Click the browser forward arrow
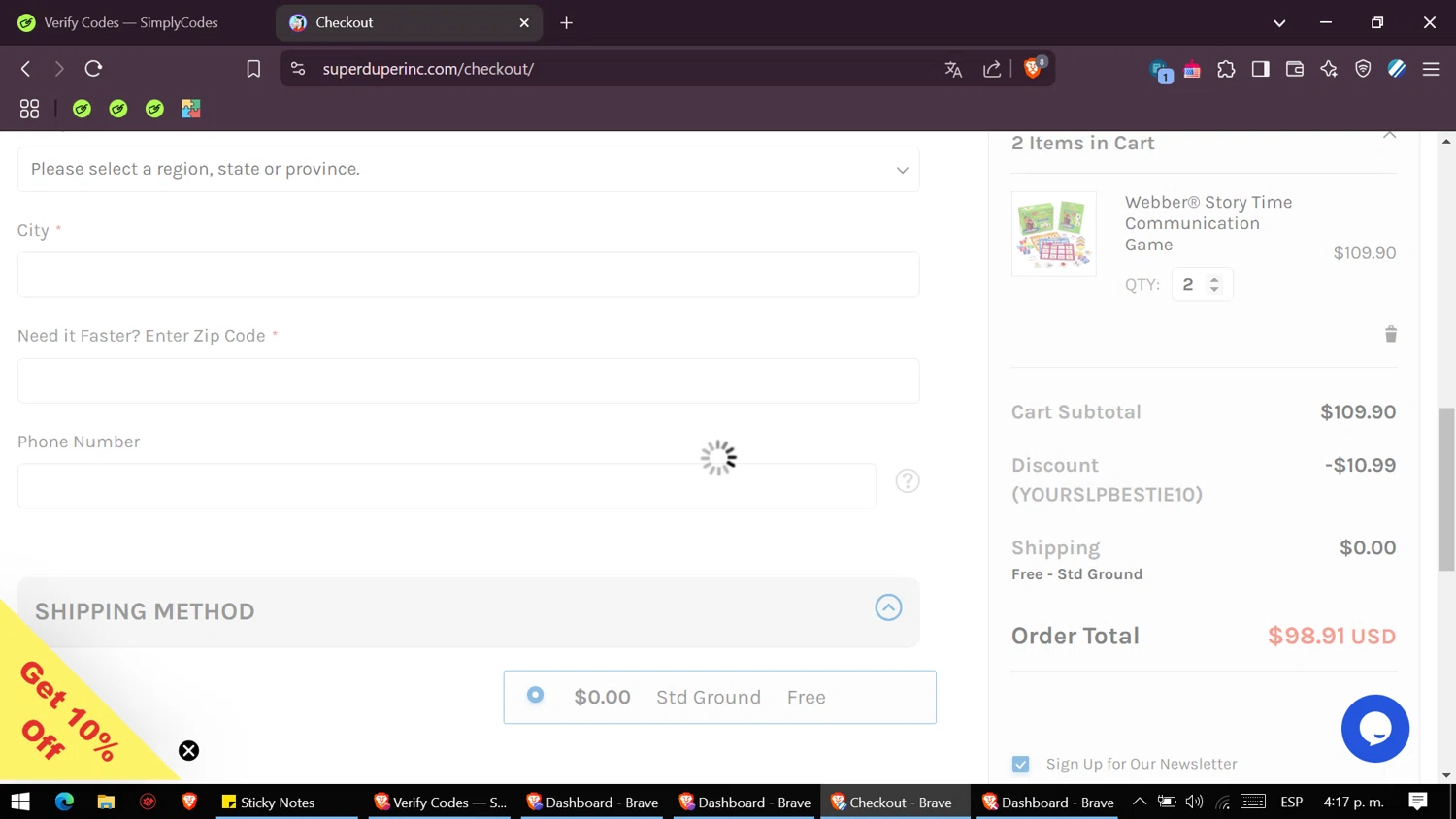This screenshot has width=1456, height=819. tap(59, 69)
